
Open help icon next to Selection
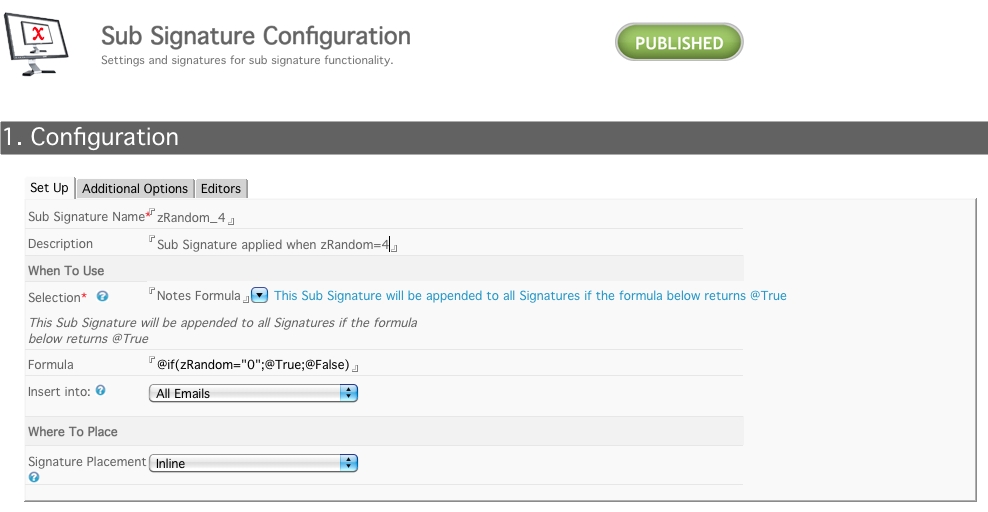(x=102, y=296)
